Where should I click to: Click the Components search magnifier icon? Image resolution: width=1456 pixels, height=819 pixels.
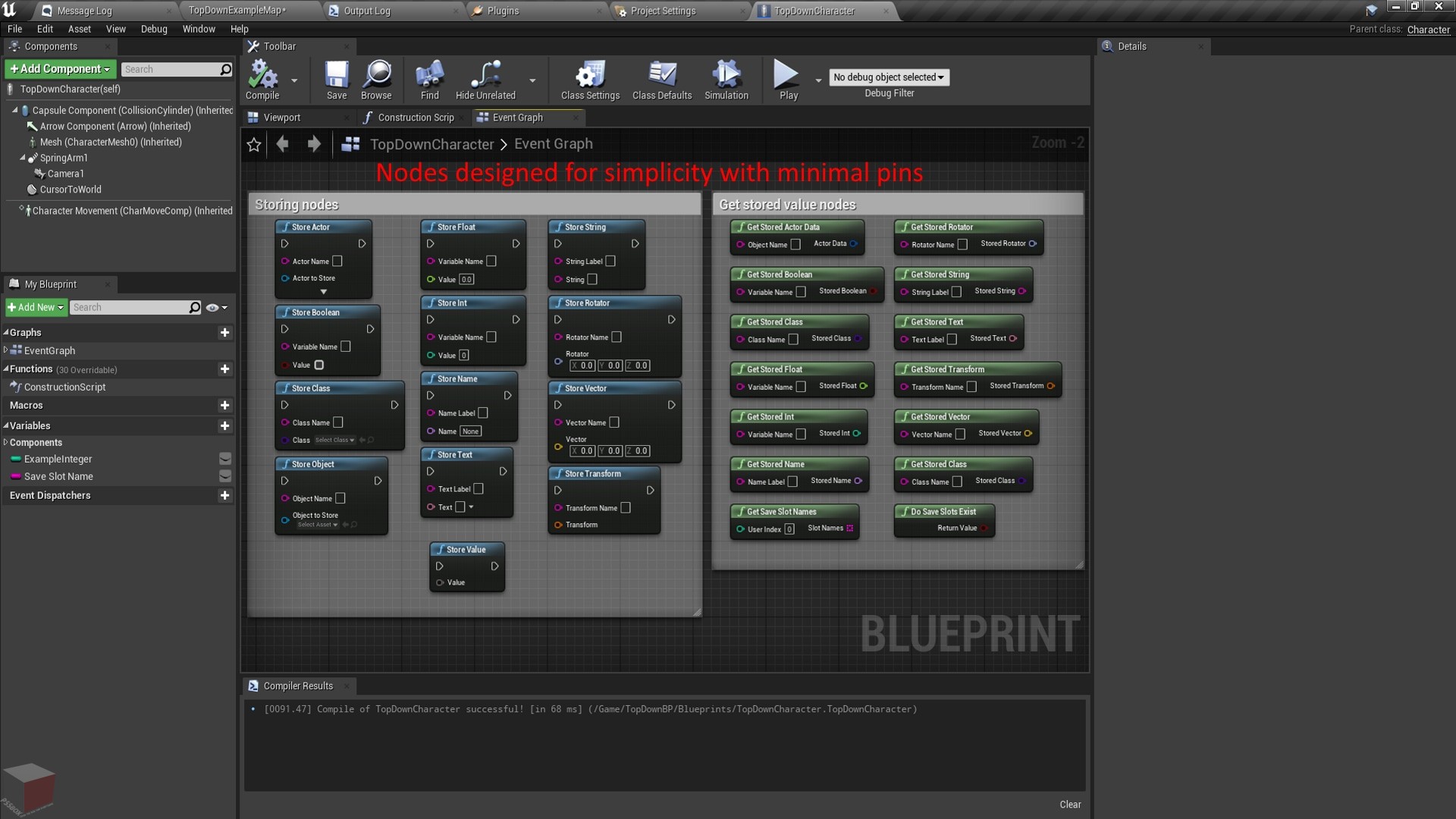[225, 69]
